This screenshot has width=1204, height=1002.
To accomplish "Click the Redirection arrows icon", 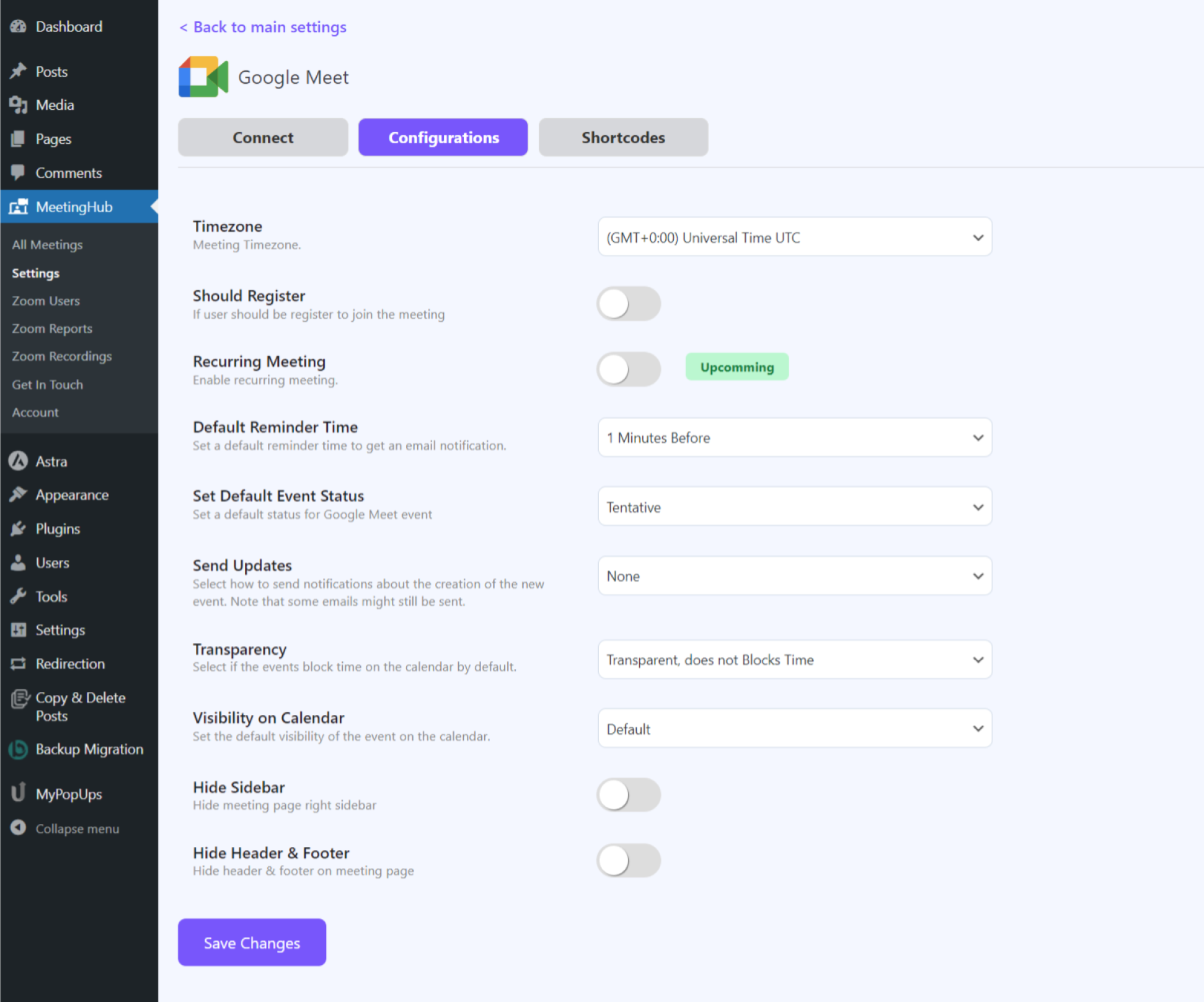I will 19,663.
